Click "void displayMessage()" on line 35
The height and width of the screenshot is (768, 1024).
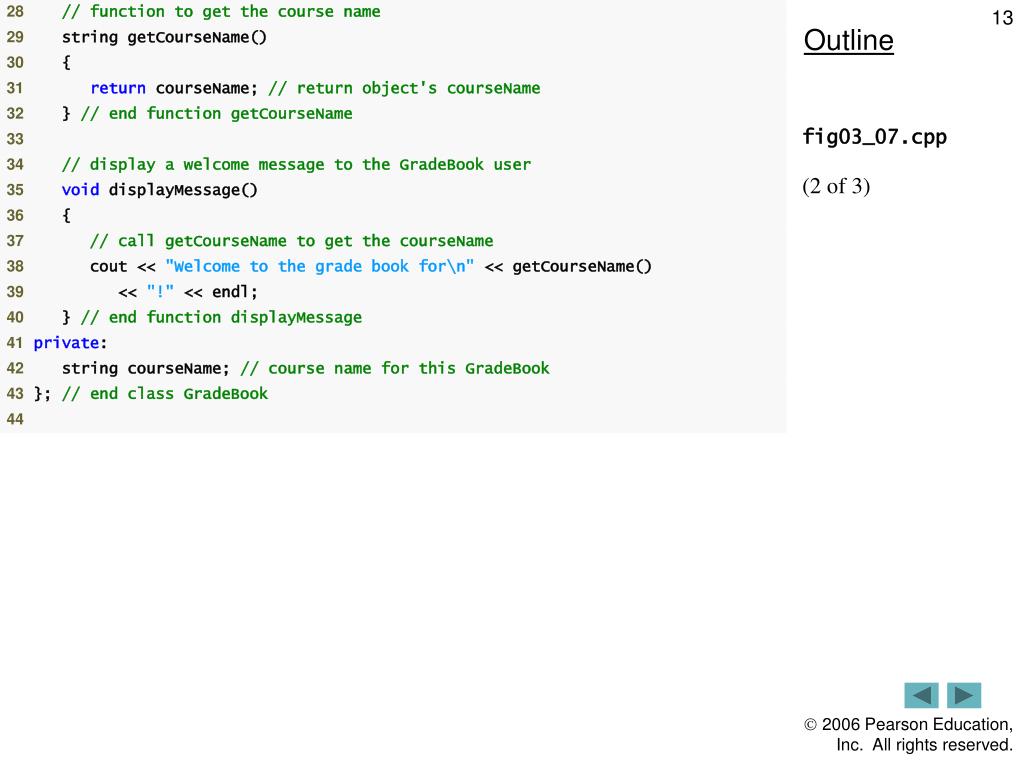[x=160, y=190]
